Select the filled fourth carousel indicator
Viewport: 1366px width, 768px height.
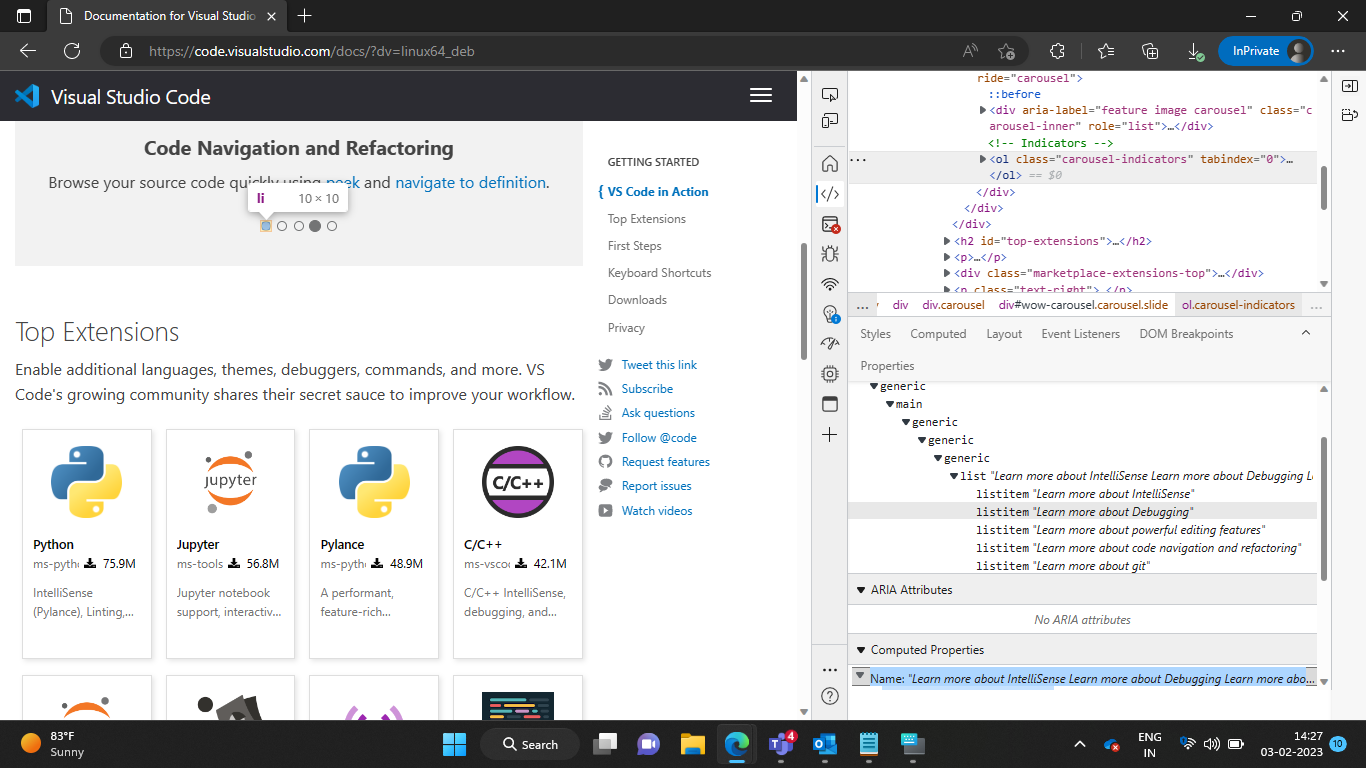315,226
